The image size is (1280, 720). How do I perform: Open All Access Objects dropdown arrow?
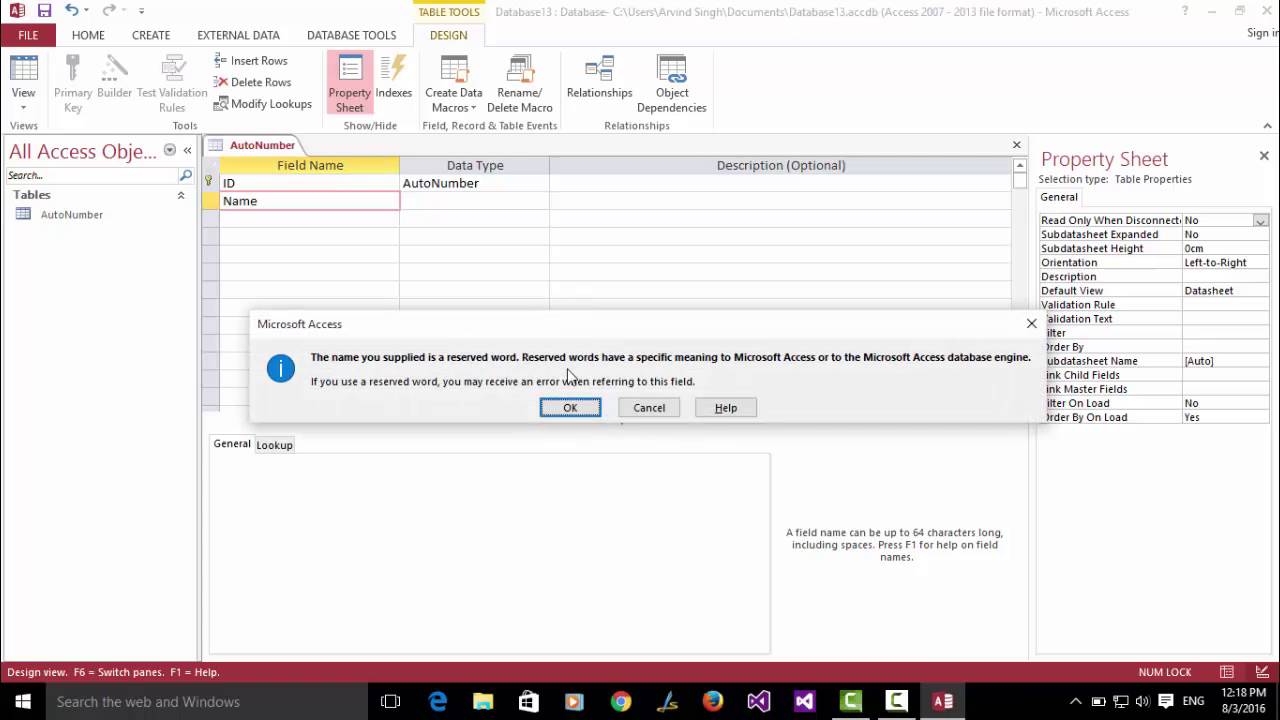[170, 150]
